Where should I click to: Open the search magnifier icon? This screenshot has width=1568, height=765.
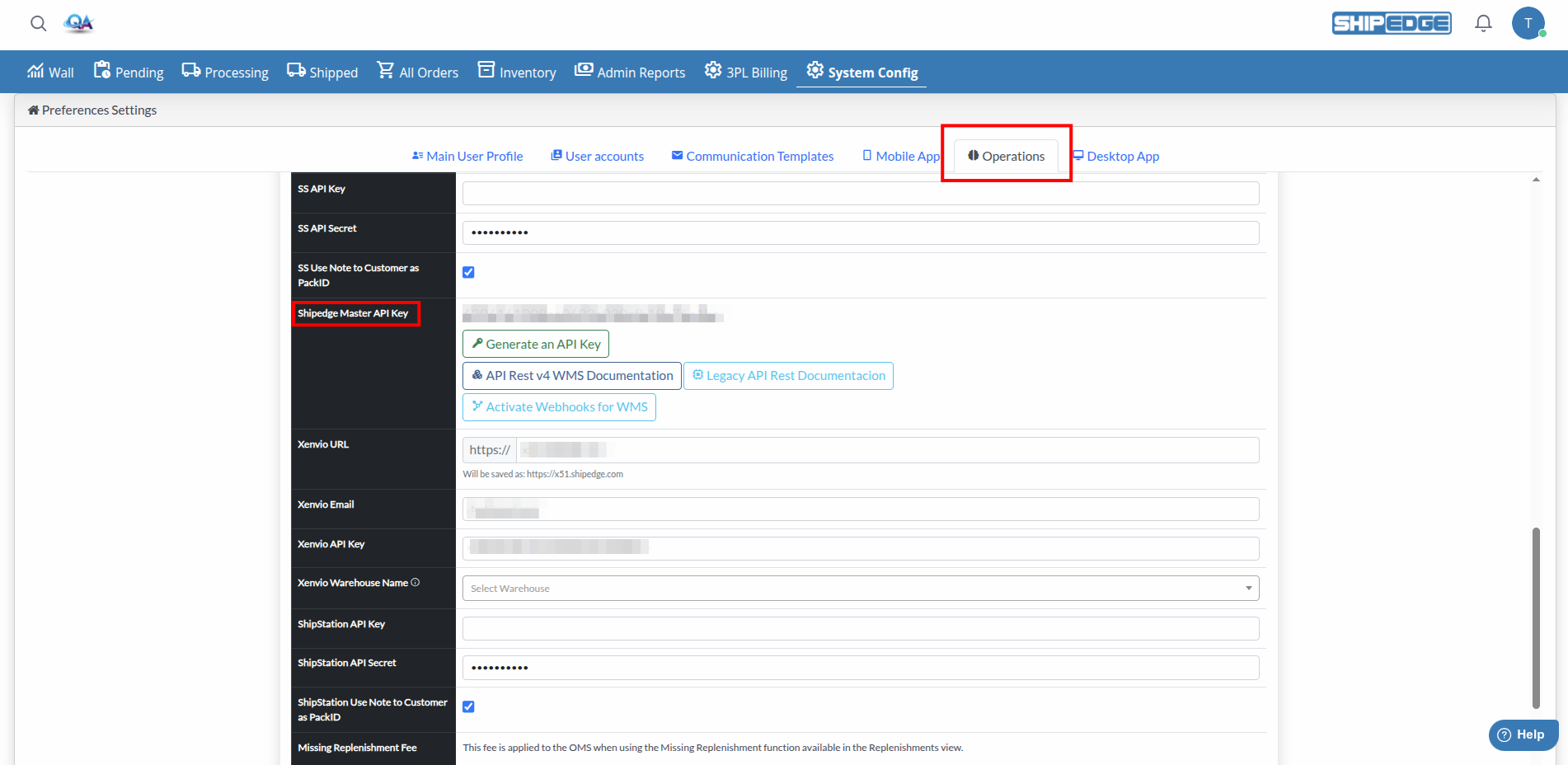pyautogui.click(x=38, y=23)
